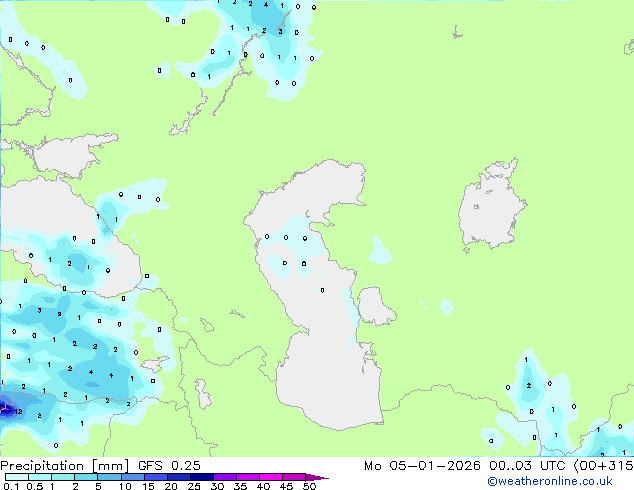Screen dimensions: 634x490
Task: Select the 2–5 mm legend swatch
Action: click(x=86, y=477)
